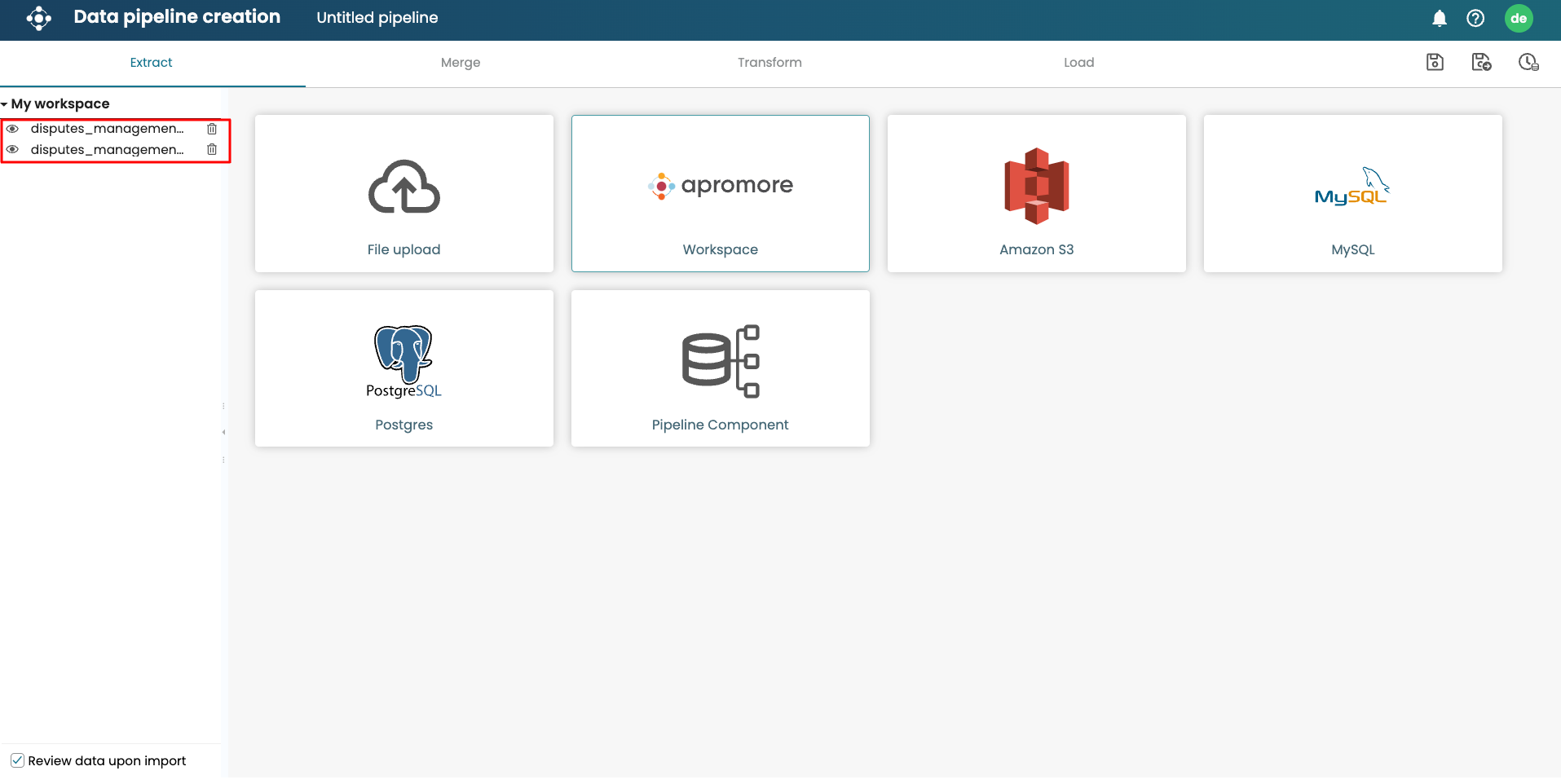Select the Amazon S3 source card
The width and height of the screenshot is (1561, 784).
(x=1036, y=194)
